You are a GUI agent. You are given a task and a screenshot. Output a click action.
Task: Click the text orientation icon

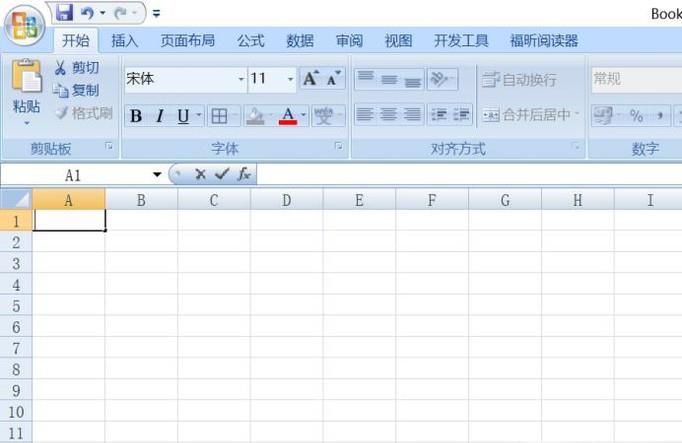click(x=439, y=79)
